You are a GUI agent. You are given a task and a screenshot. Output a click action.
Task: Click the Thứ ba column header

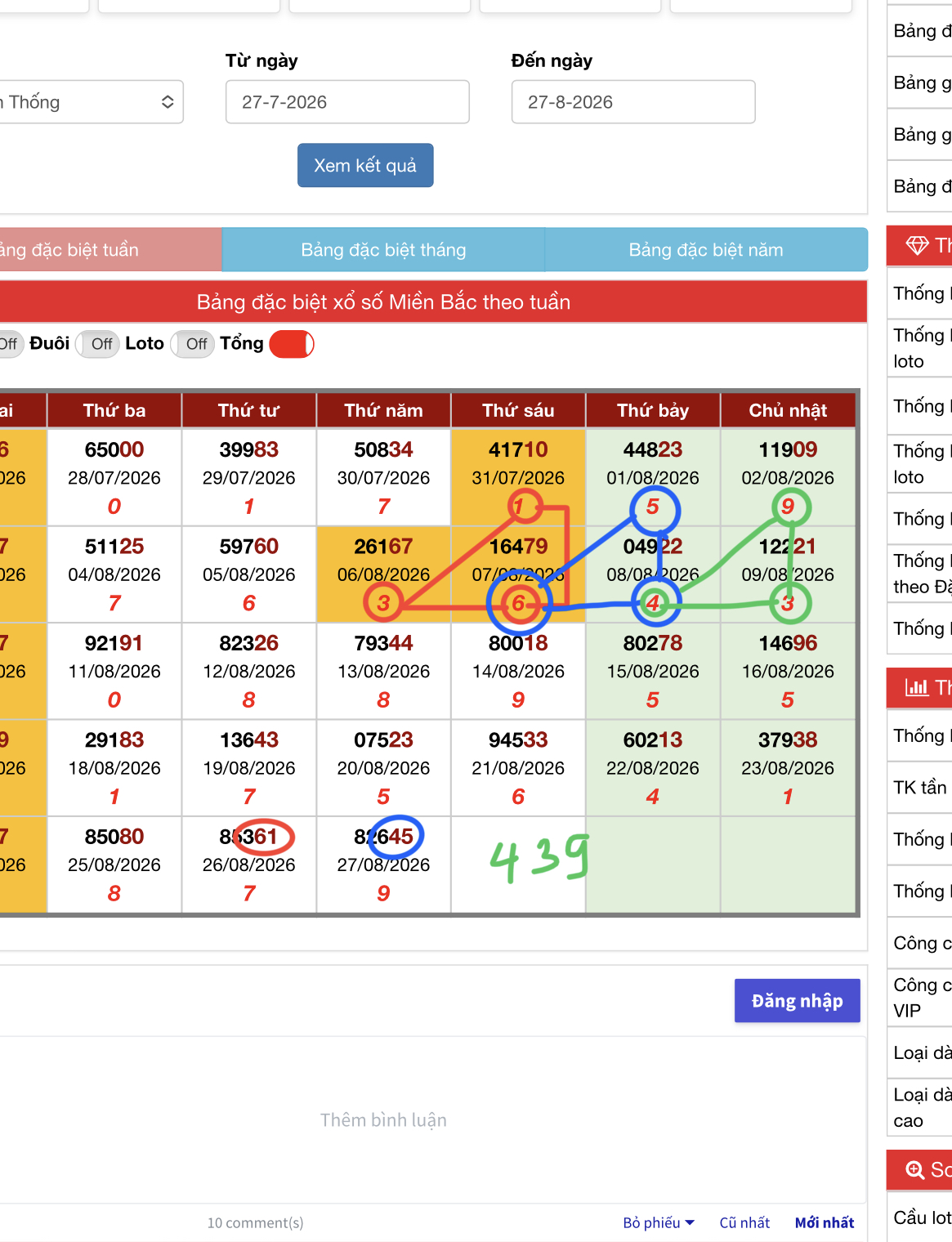click(x=114, y=410)
